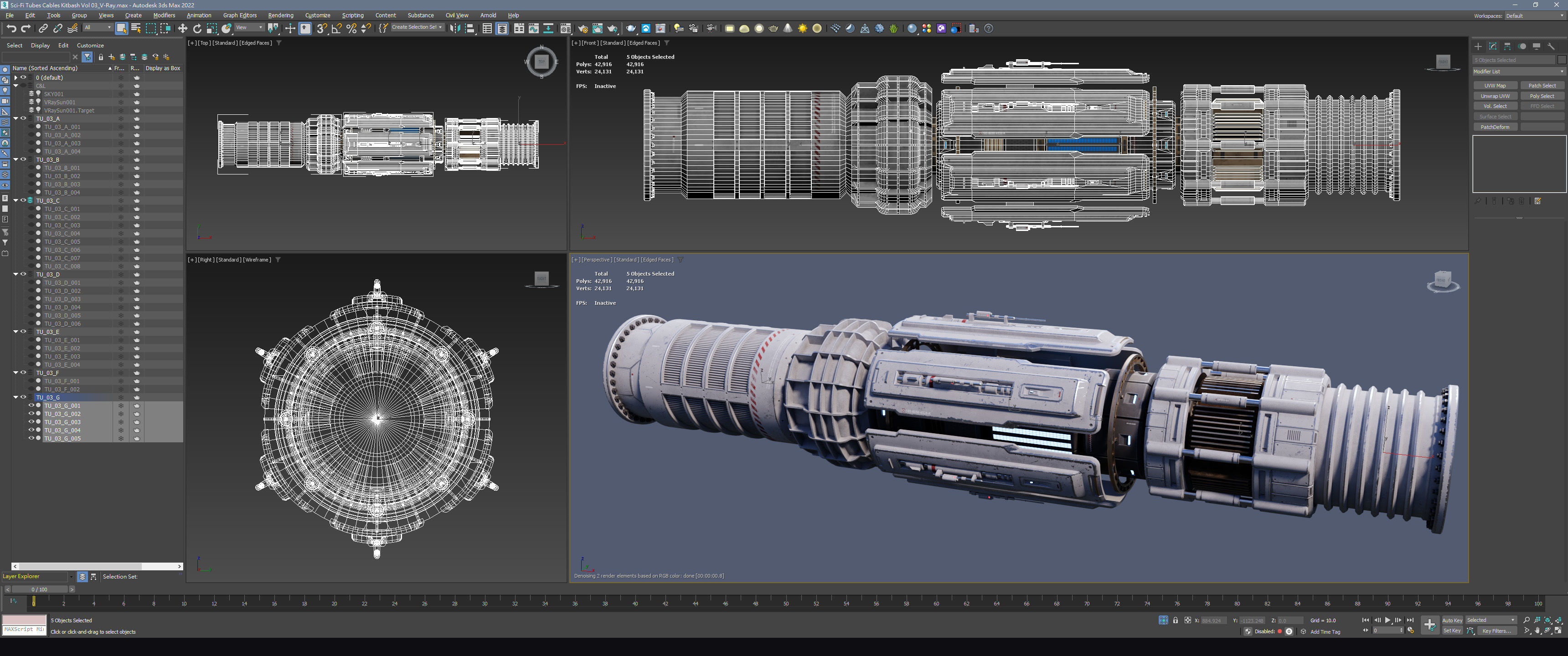This screenshot has width=1568, height=656.
Task: Open the Selected key mode dropdown
Action: point(1491,620)
